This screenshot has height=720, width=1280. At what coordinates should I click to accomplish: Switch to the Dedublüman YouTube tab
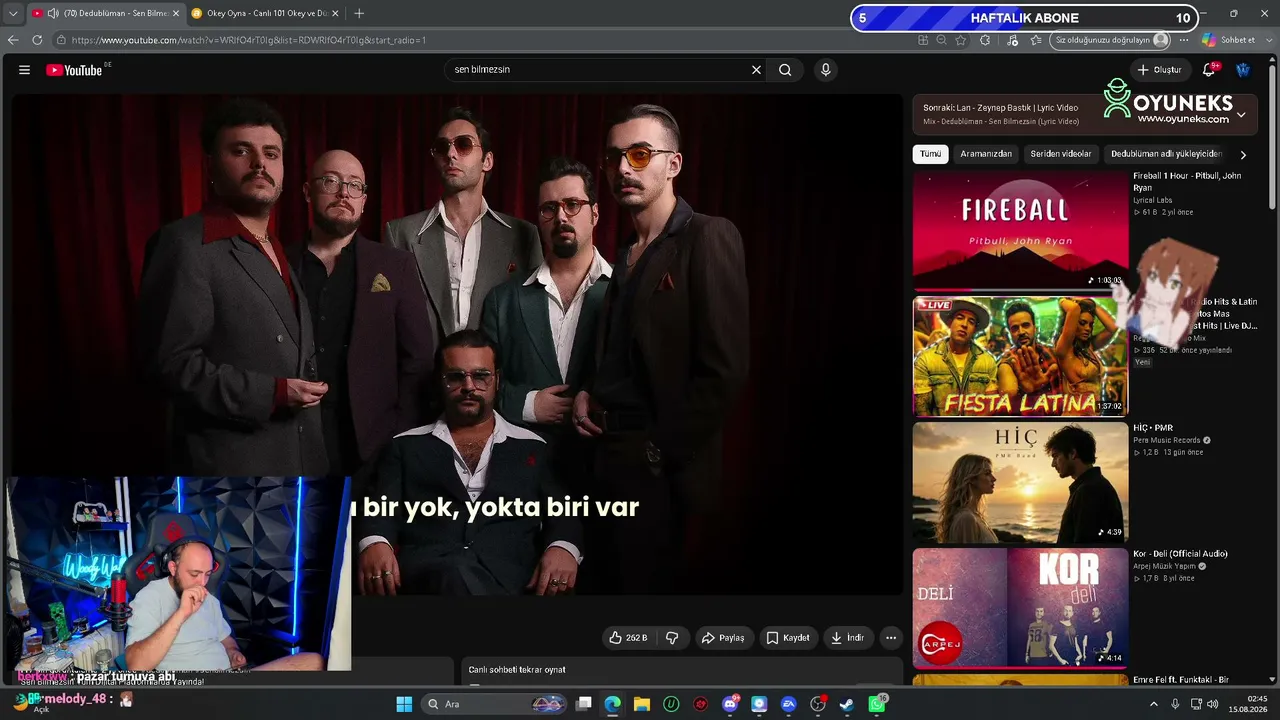(x=105, y=13)
